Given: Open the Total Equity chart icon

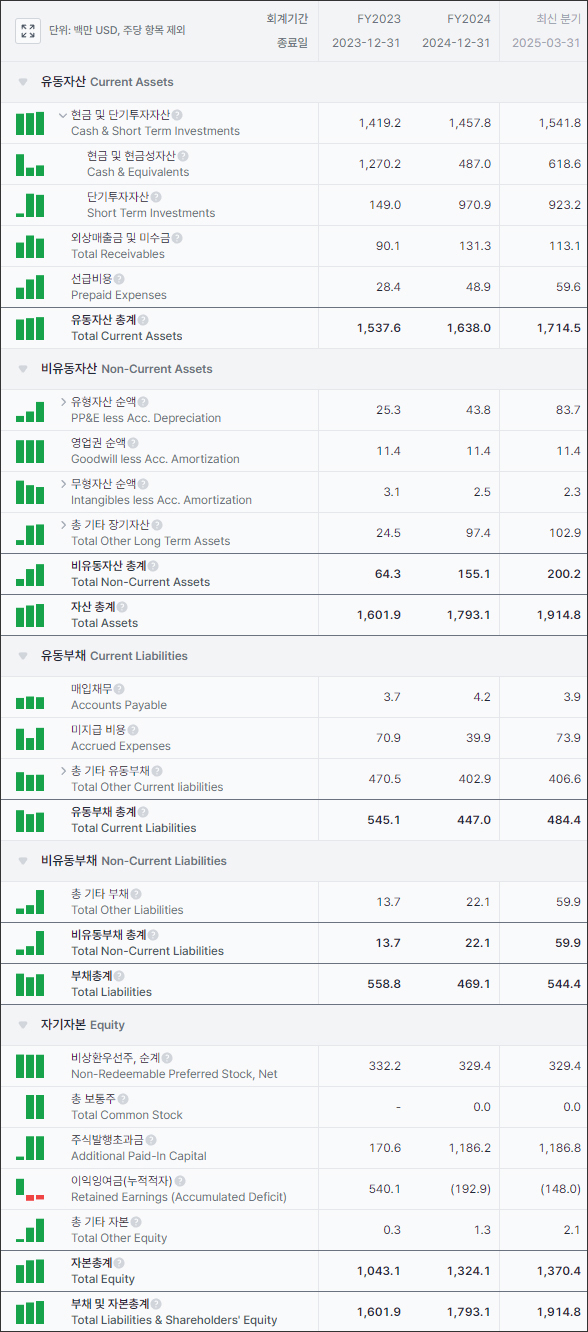Looking at the screenshot, I should point(30,1271).
